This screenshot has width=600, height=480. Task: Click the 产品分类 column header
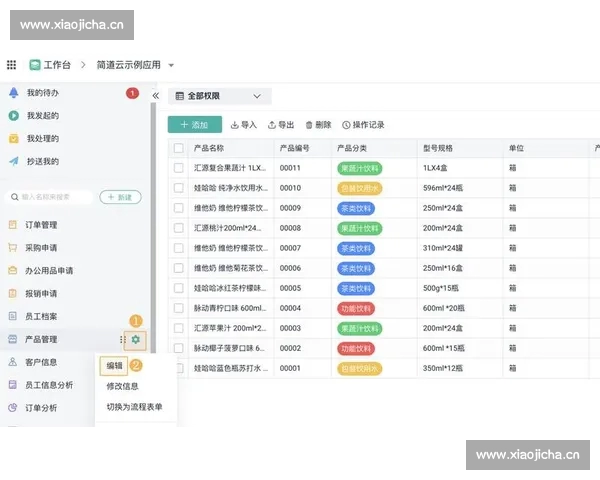point(352,148)
